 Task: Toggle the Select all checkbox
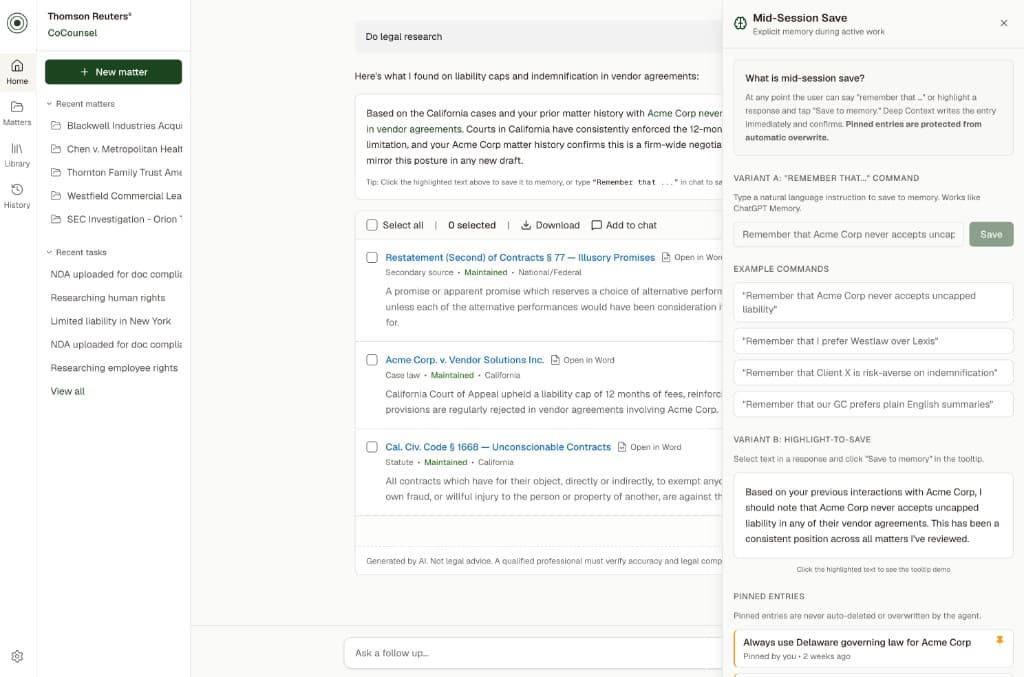click(372, 225)
